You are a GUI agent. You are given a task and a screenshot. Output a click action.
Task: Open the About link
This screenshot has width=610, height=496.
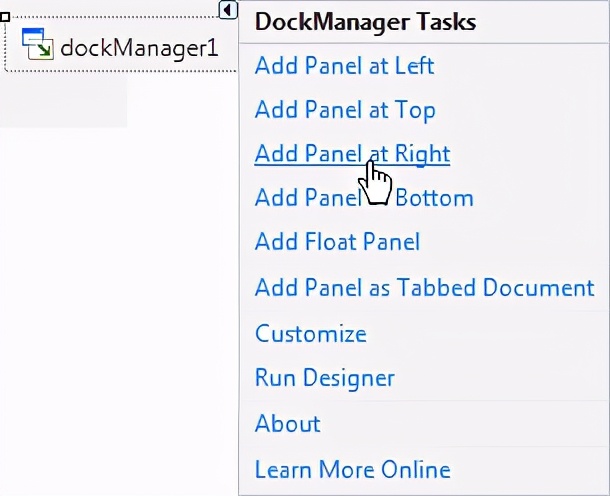(287, 424)
